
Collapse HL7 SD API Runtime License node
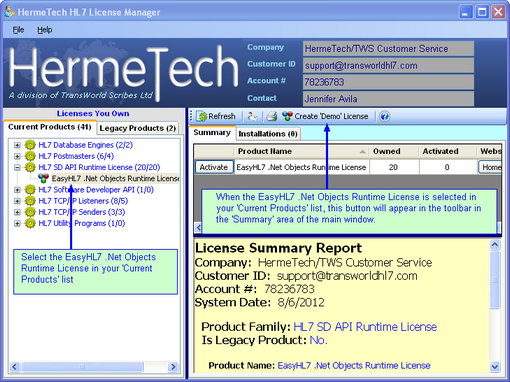pyautogui.click(x=17, y=167)
